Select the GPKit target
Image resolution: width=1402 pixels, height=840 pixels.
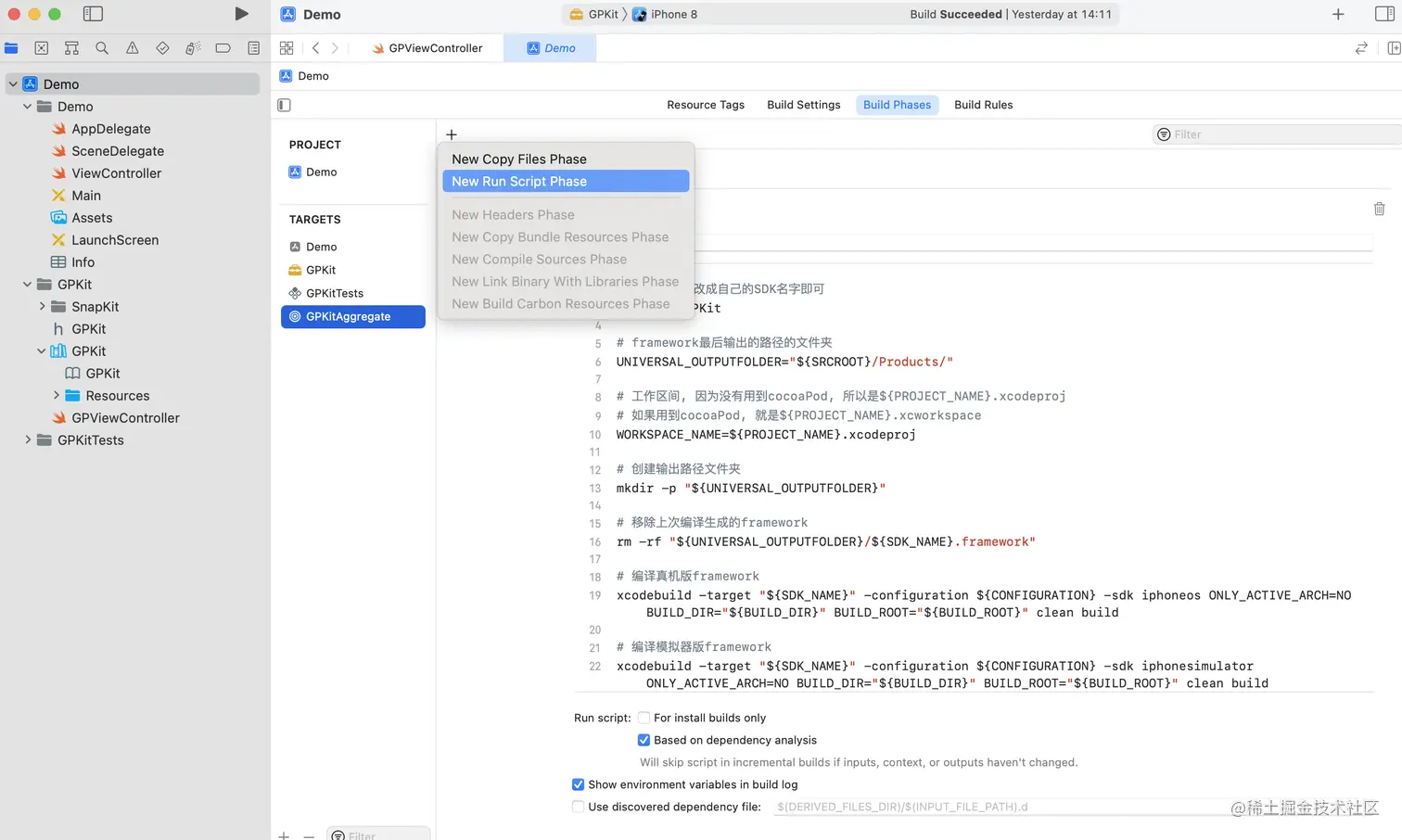coord(352,270)
